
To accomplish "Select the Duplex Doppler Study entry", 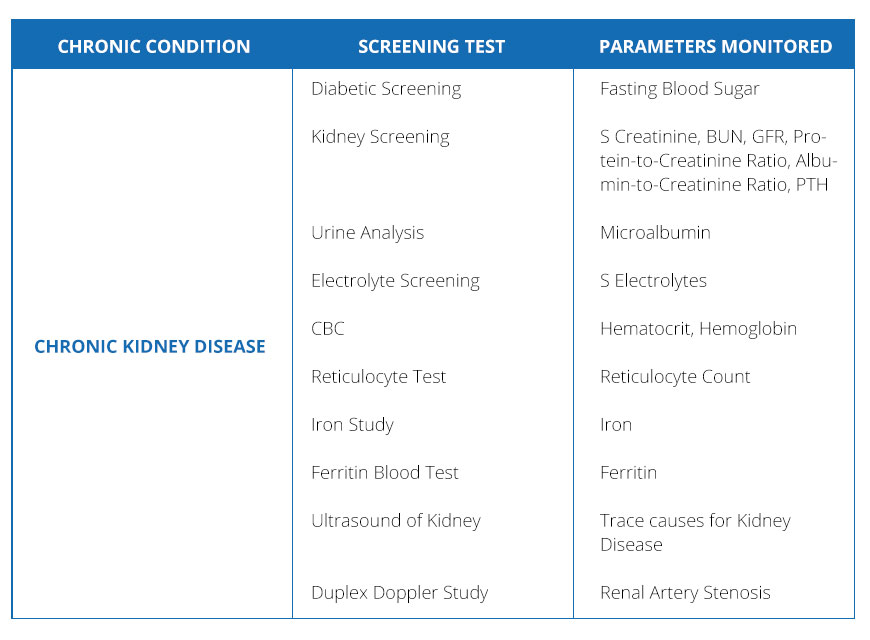I will pos(399,592).
